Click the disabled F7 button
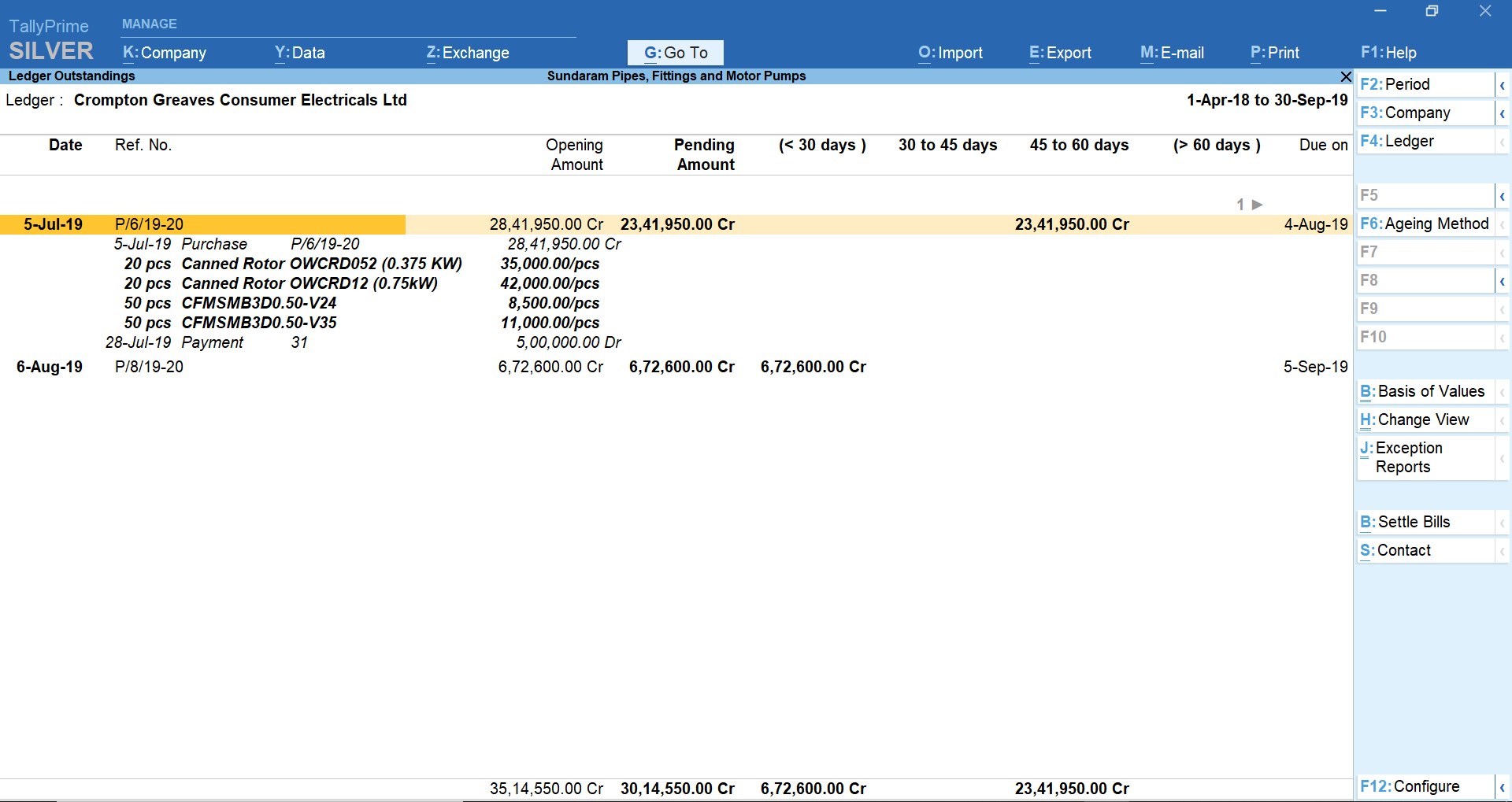Image resolution: width=1512 pixels, height=802 pixels. pos(1425,252)
